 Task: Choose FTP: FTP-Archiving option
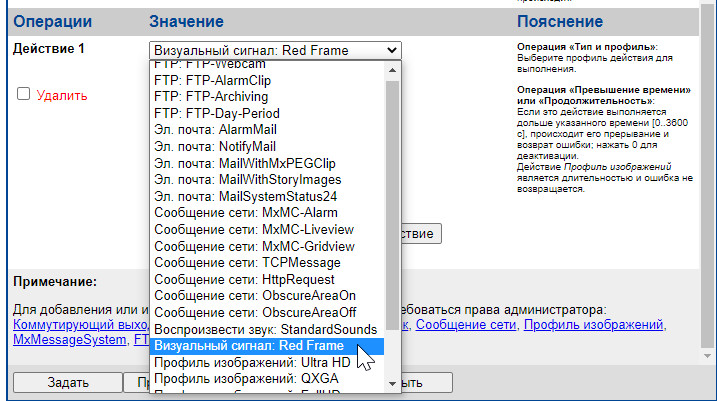[x=267, y=97]
